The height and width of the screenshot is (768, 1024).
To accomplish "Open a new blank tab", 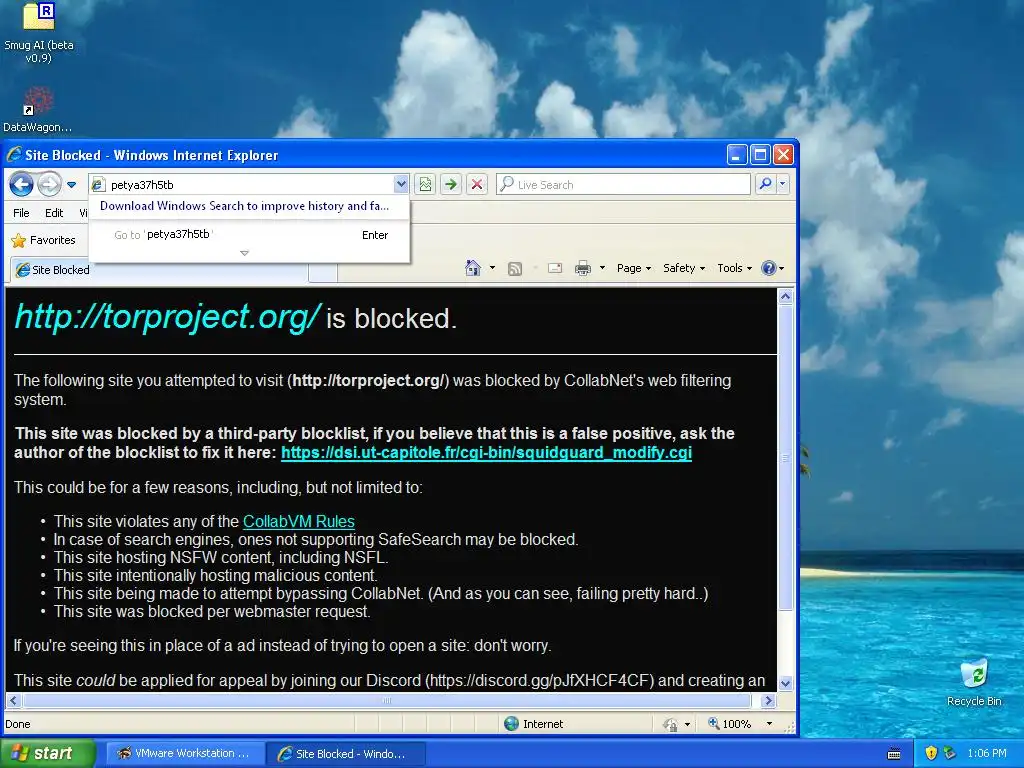I will (323, 272).
